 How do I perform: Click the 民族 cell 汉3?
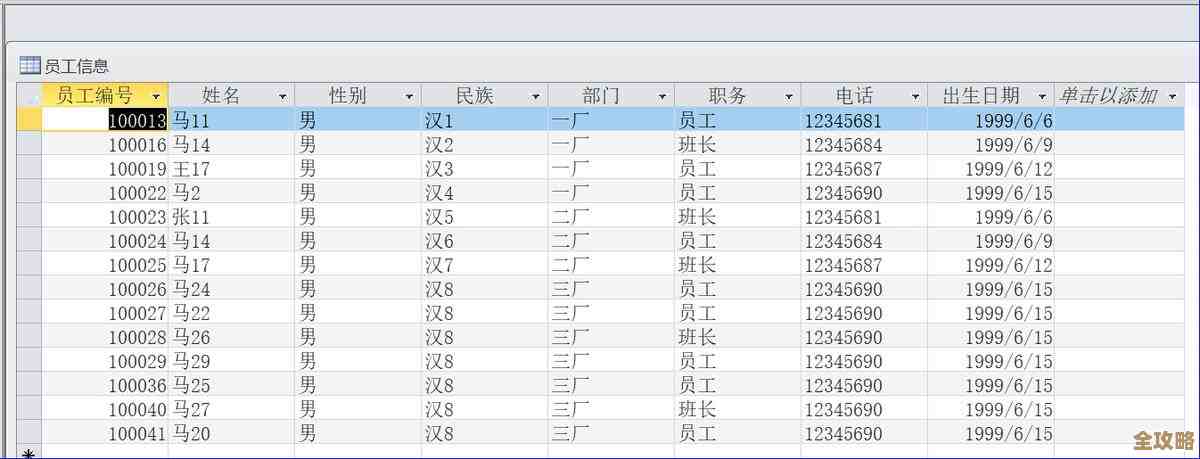click(x=484, y=168)
